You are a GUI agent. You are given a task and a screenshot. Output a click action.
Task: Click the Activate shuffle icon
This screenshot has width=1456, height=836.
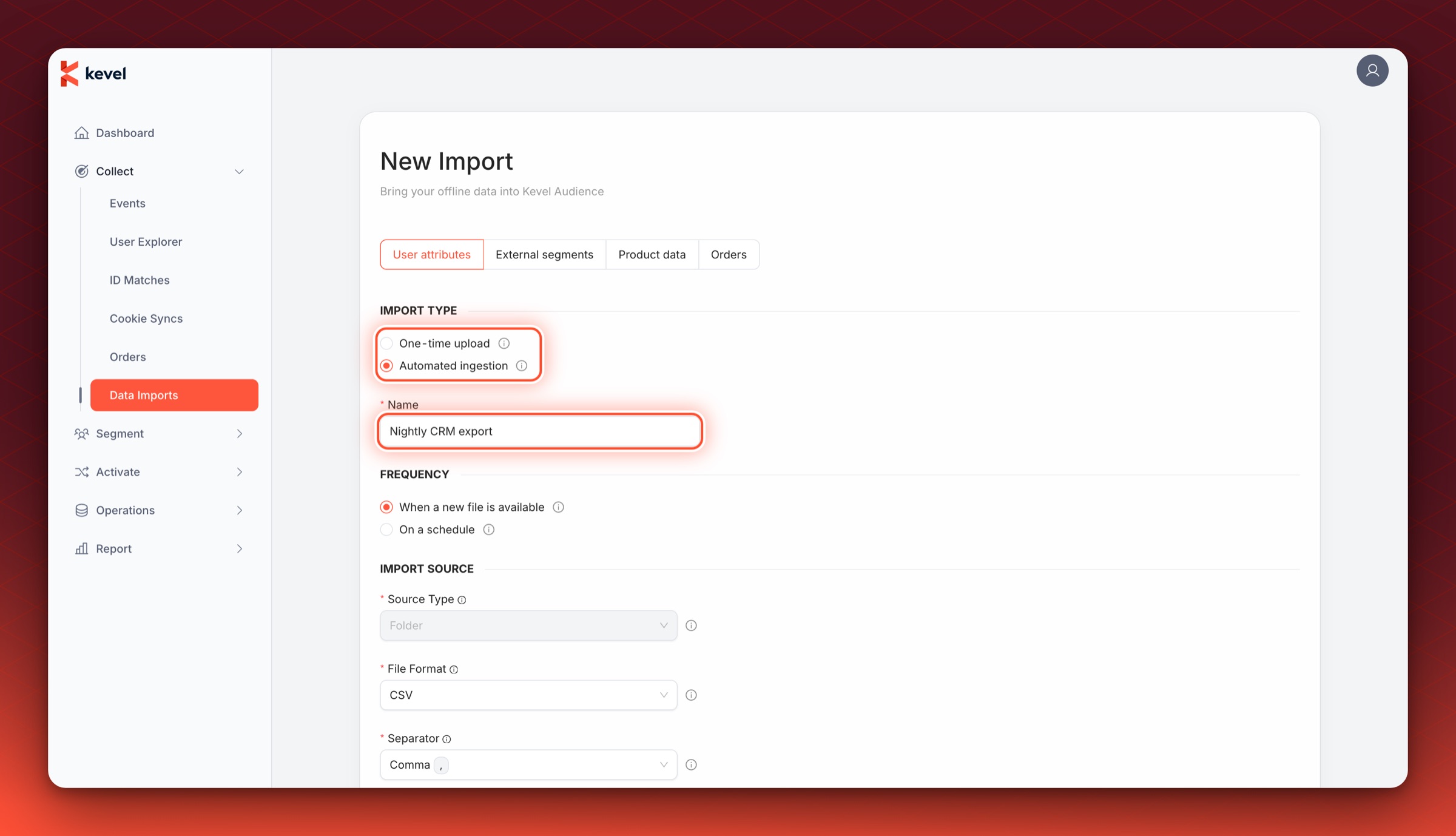click(x=81, y=472)
